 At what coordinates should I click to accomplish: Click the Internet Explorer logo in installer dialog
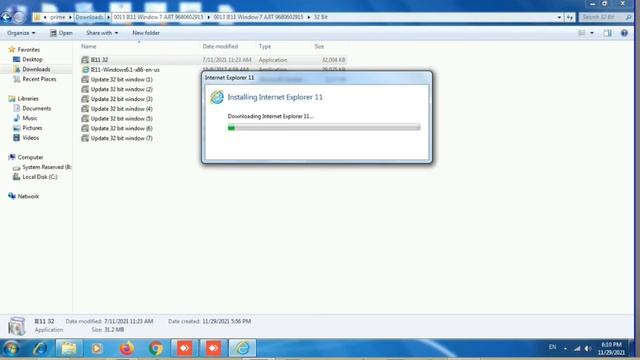coord(217,97)
